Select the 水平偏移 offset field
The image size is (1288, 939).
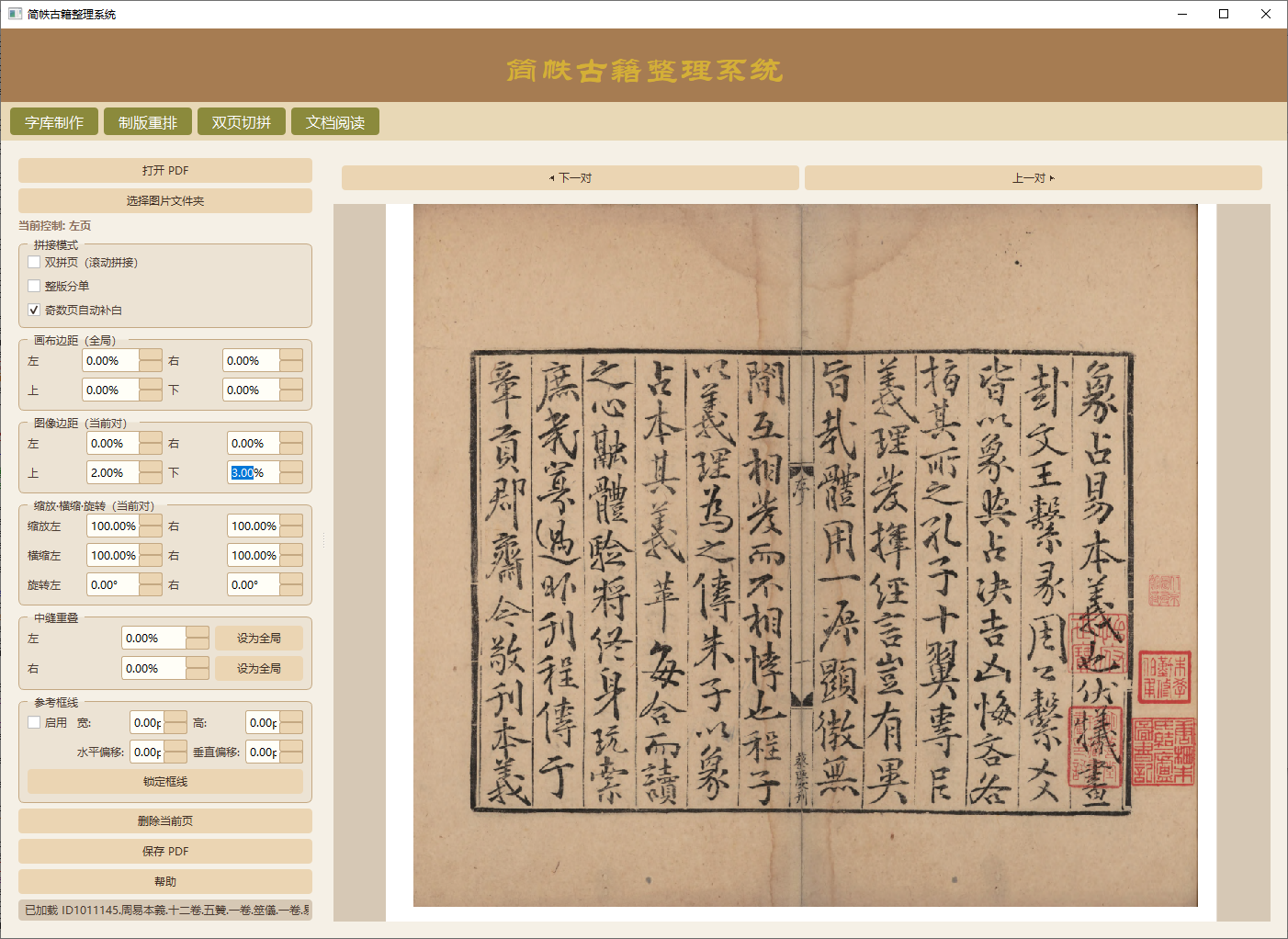148,752
